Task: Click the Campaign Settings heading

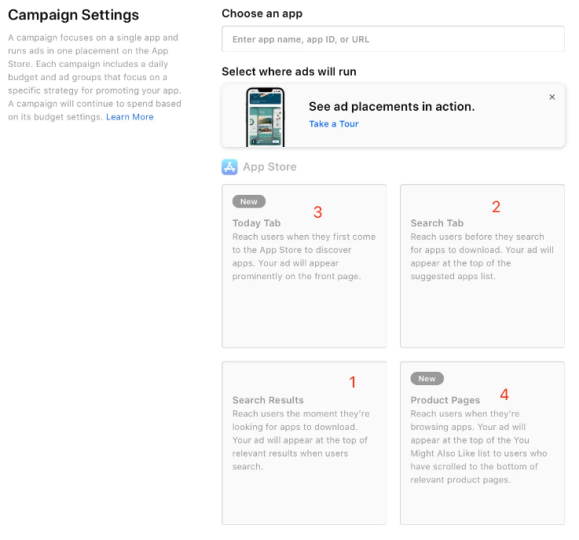Action: click(73, 15)
